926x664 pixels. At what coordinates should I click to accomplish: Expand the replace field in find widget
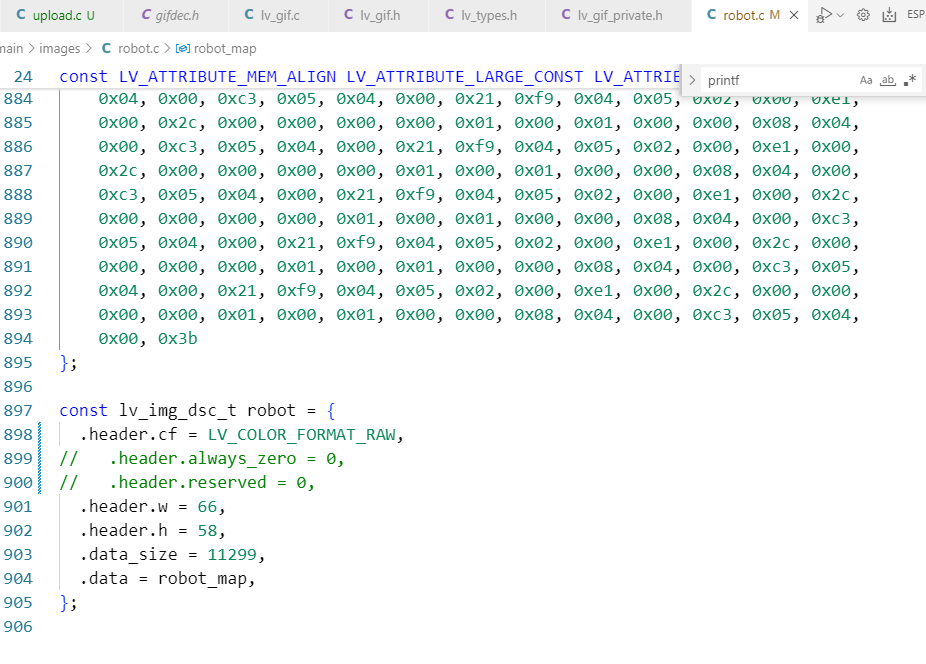tap(692, 80)
